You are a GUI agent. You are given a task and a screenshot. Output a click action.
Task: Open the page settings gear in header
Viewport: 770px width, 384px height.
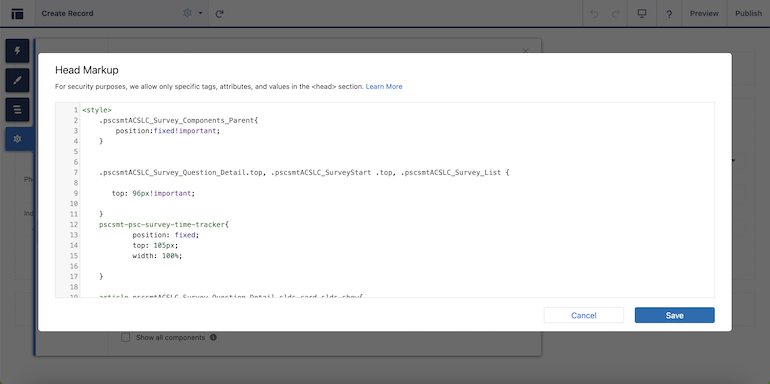[x=187, y=13]
